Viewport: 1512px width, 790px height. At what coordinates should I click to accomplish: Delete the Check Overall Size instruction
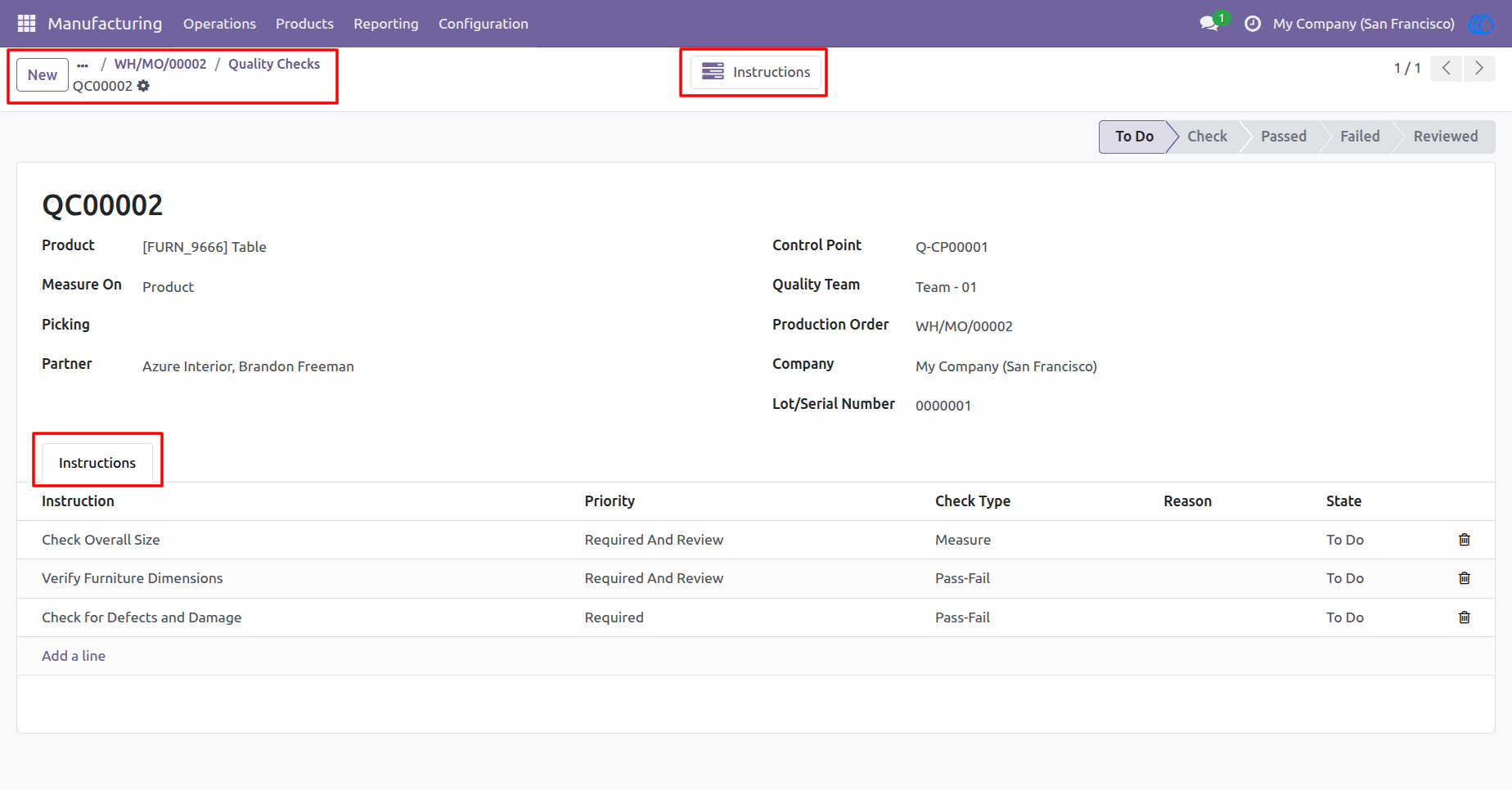click(x=1465, y=540)
